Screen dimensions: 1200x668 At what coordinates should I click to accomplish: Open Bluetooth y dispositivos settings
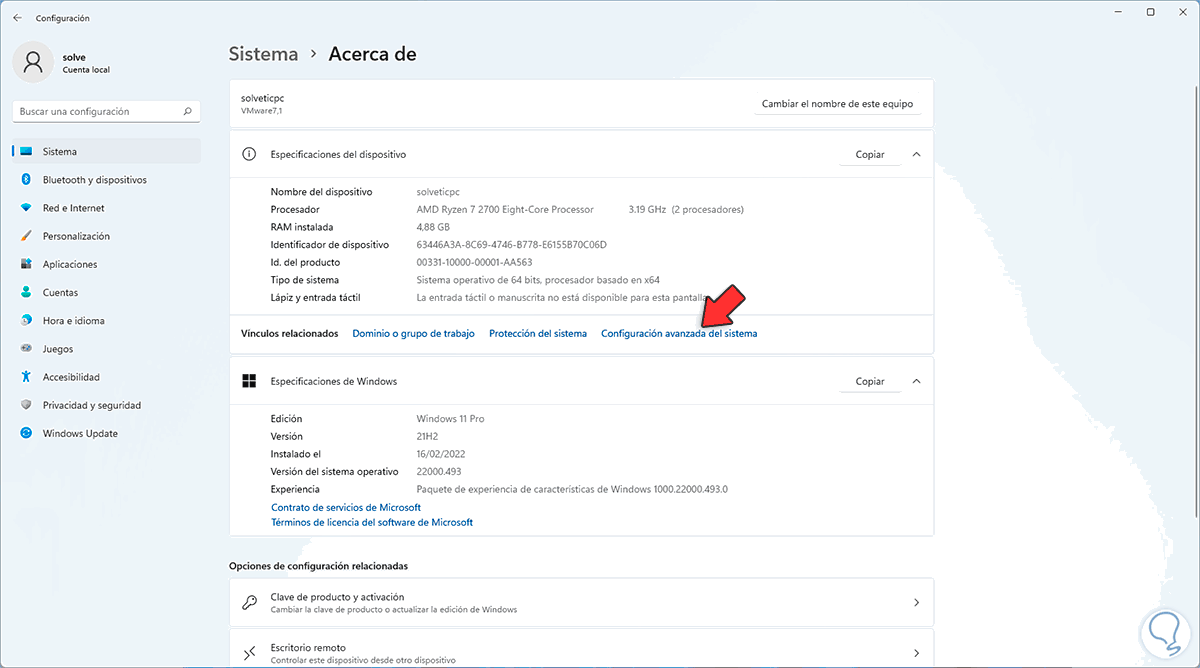106,180
